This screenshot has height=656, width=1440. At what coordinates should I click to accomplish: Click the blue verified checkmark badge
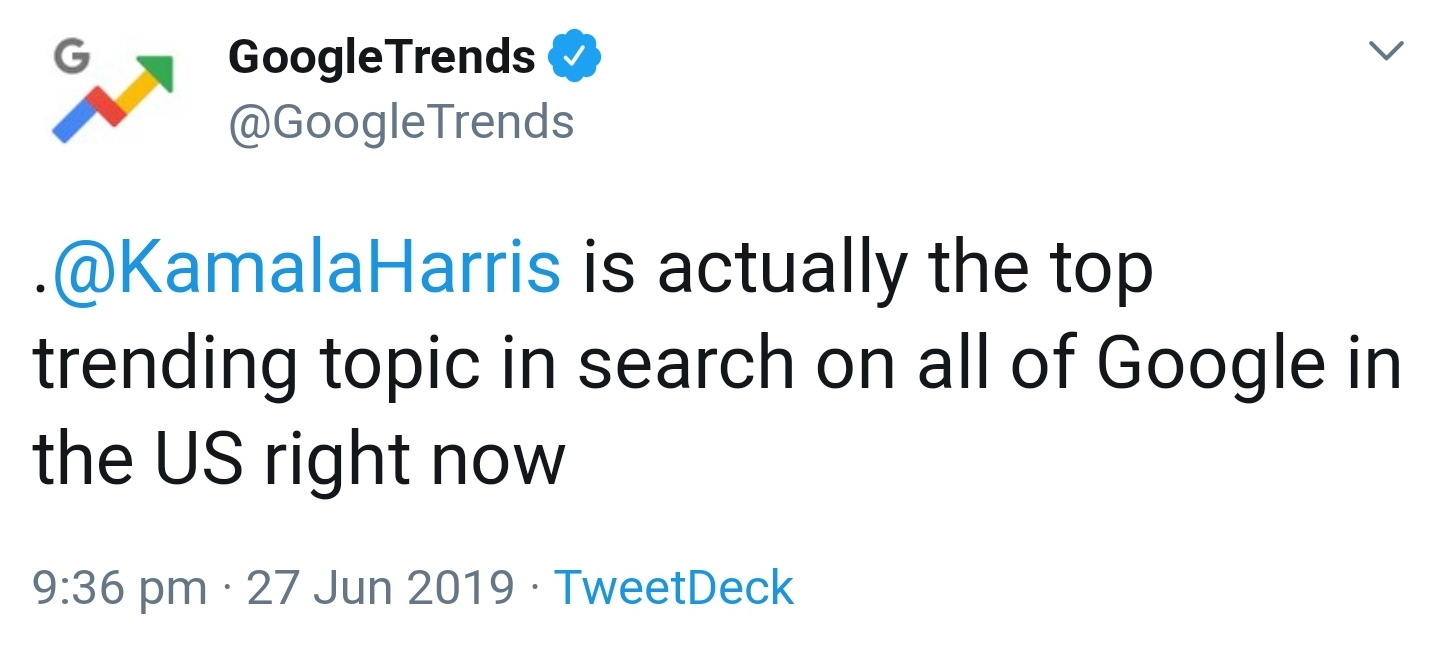(x=575, y=58)
